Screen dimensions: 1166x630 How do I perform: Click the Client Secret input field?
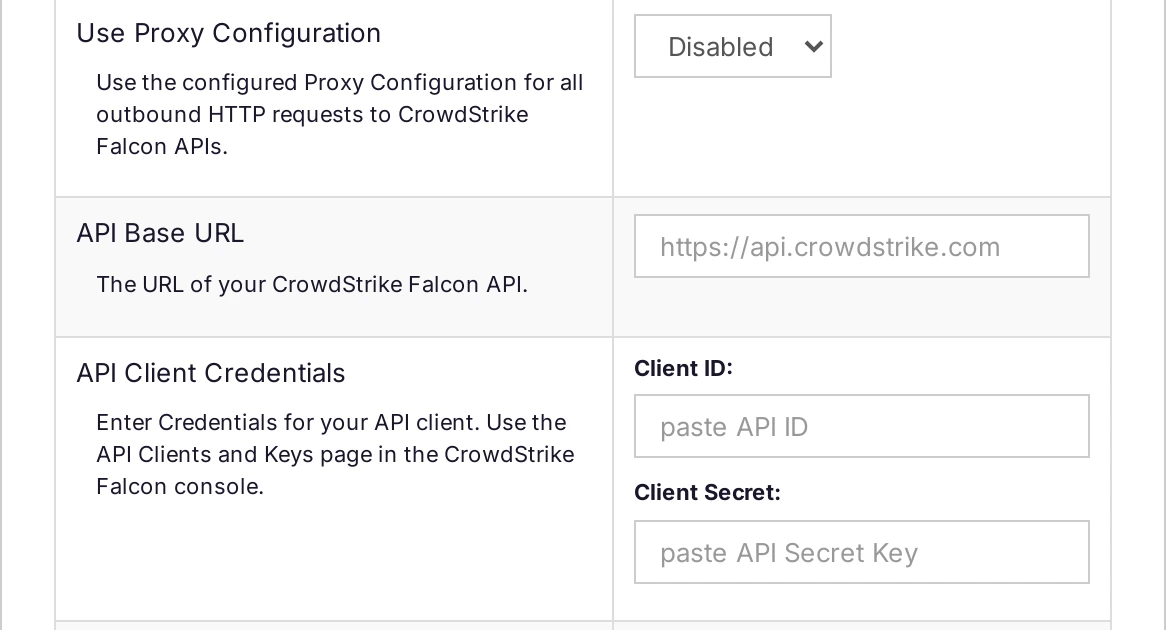tap(861, 552)
